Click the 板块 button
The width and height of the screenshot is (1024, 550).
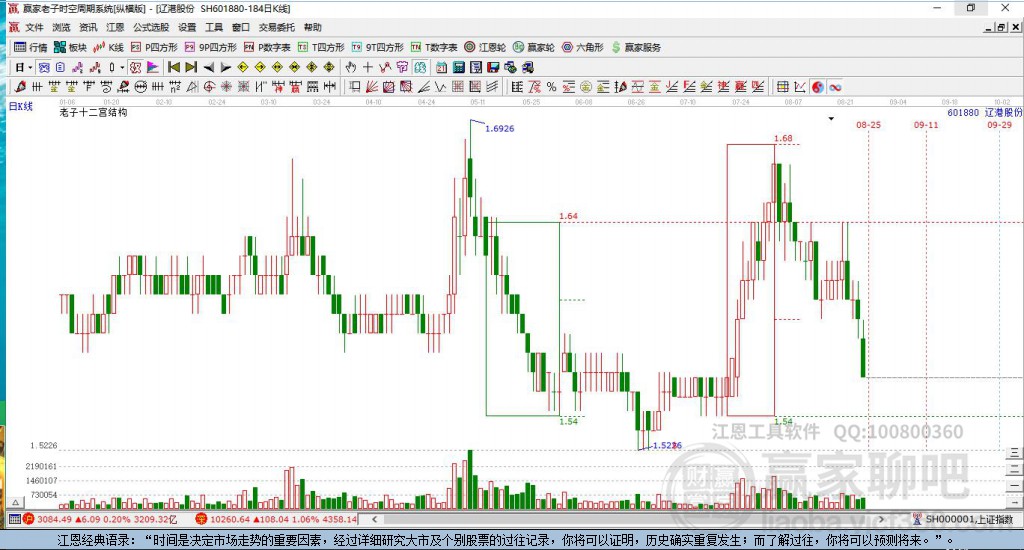pos(71,47)
